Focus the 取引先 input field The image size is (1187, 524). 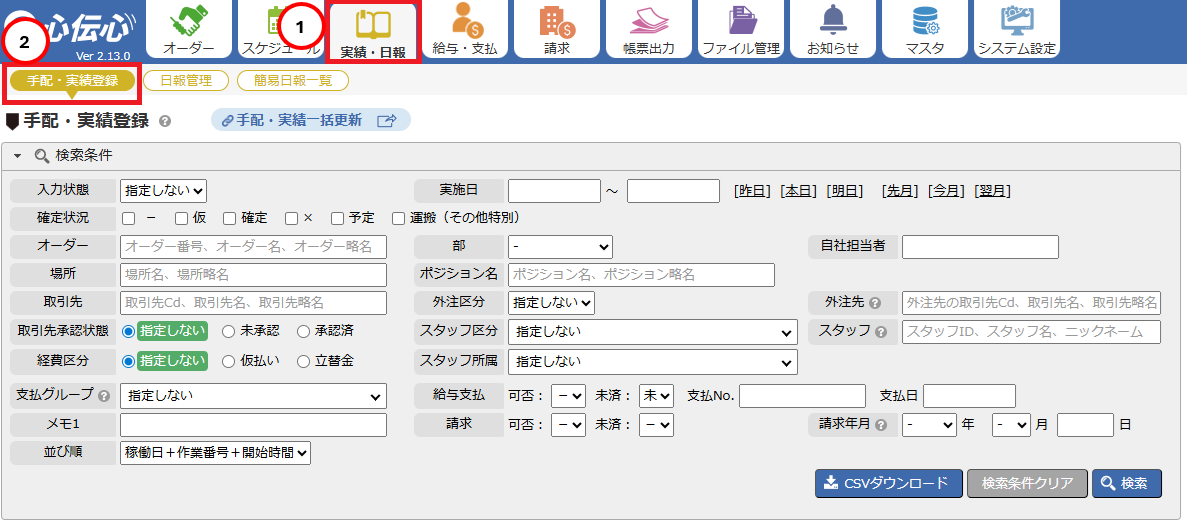pos(254,303)
